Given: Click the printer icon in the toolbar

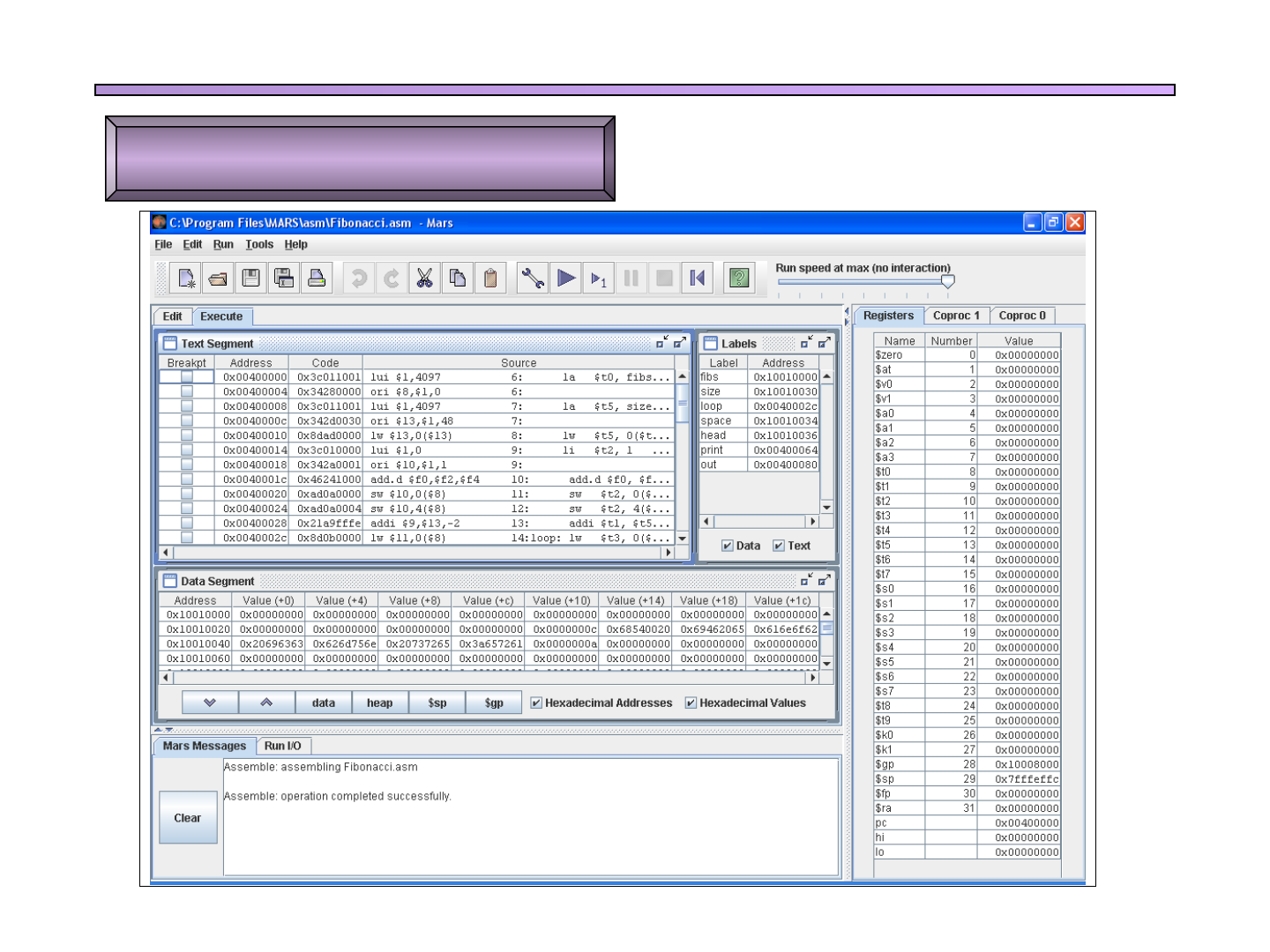Looking at the screenshot, I should tap(317, 279).
